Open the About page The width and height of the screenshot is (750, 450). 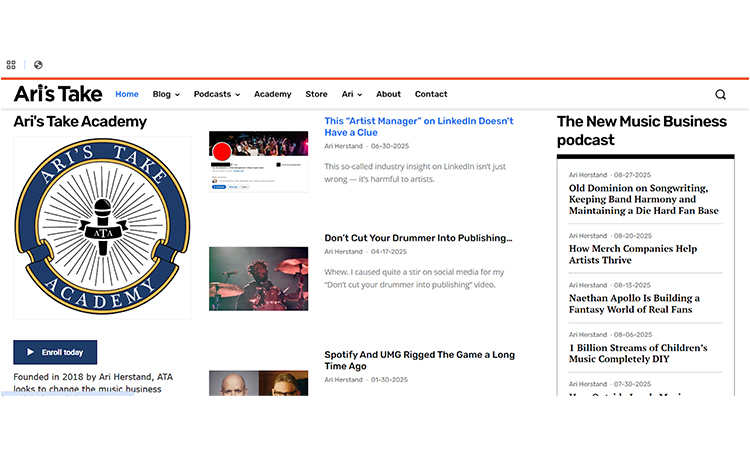point(388,94)
